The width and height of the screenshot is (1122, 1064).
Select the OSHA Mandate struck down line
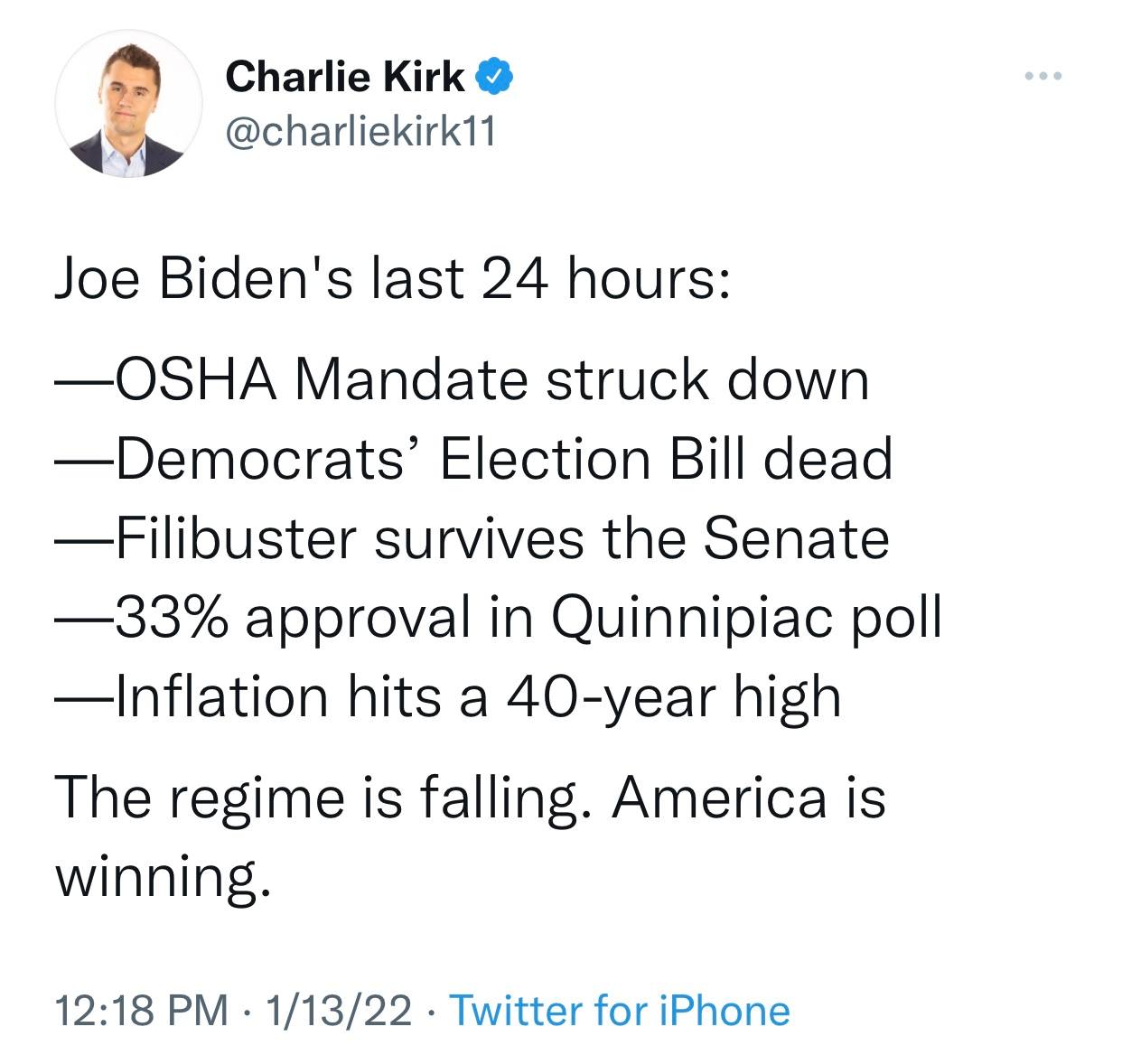click(461, 379)
